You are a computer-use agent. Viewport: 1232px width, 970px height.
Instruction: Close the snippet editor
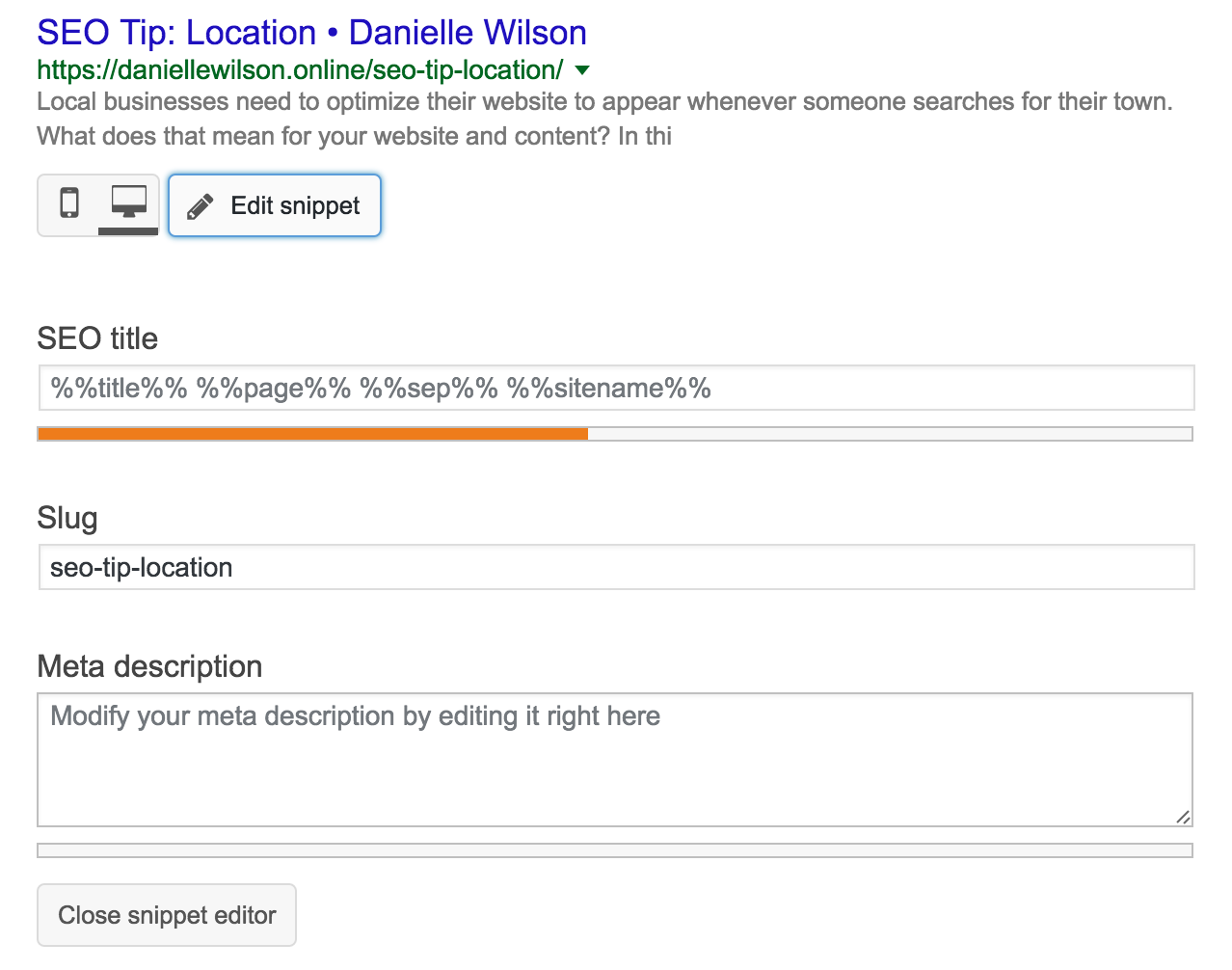tap(167, 915)
